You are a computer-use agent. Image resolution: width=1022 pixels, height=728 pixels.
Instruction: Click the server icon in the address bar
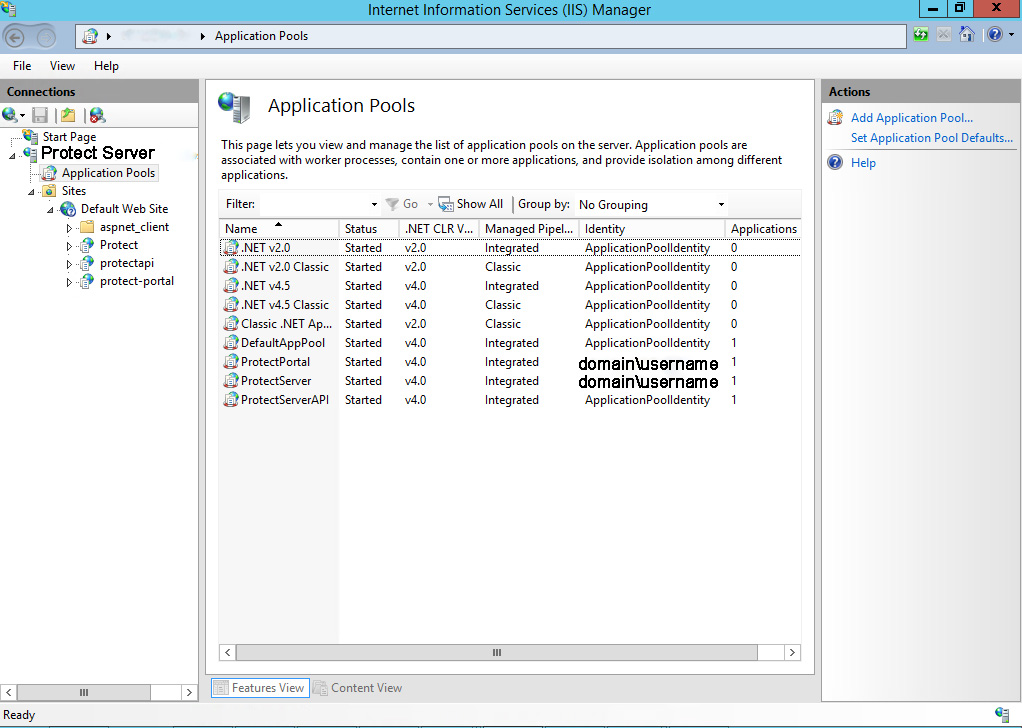[x=90, y=36]
